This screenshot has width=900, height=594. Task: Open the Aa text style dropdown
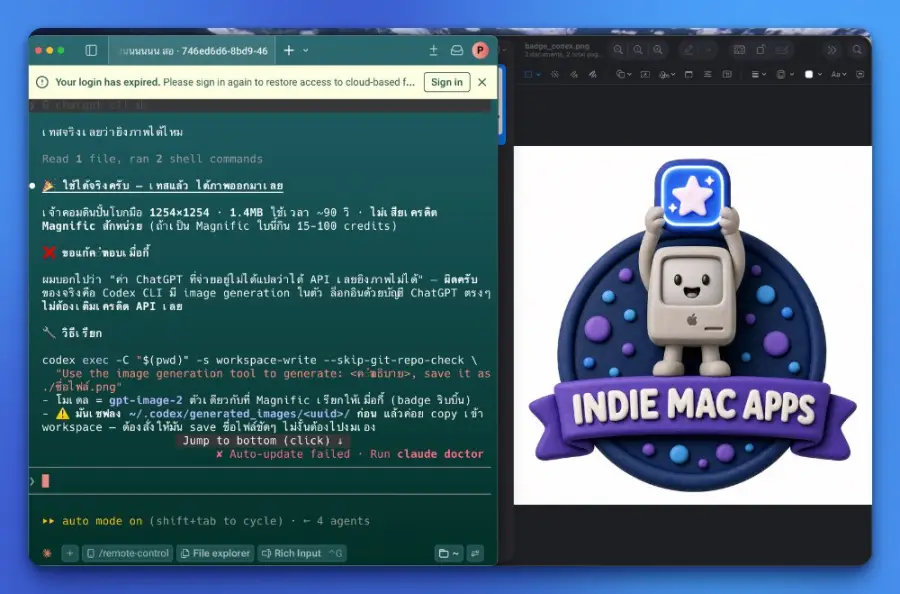pos(839,74)
